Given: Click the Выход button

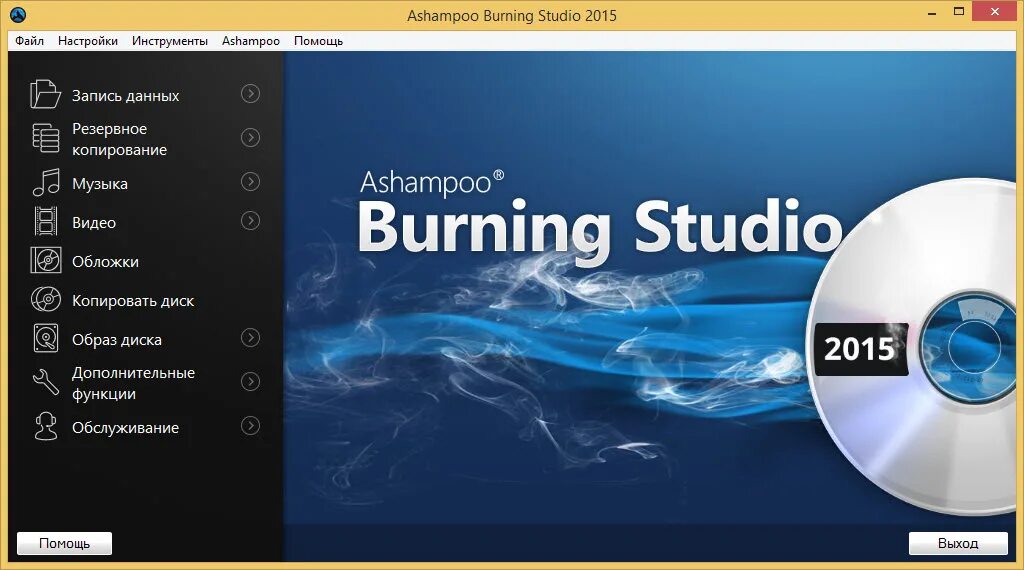Looking at the screenshot, I should 958,543.
